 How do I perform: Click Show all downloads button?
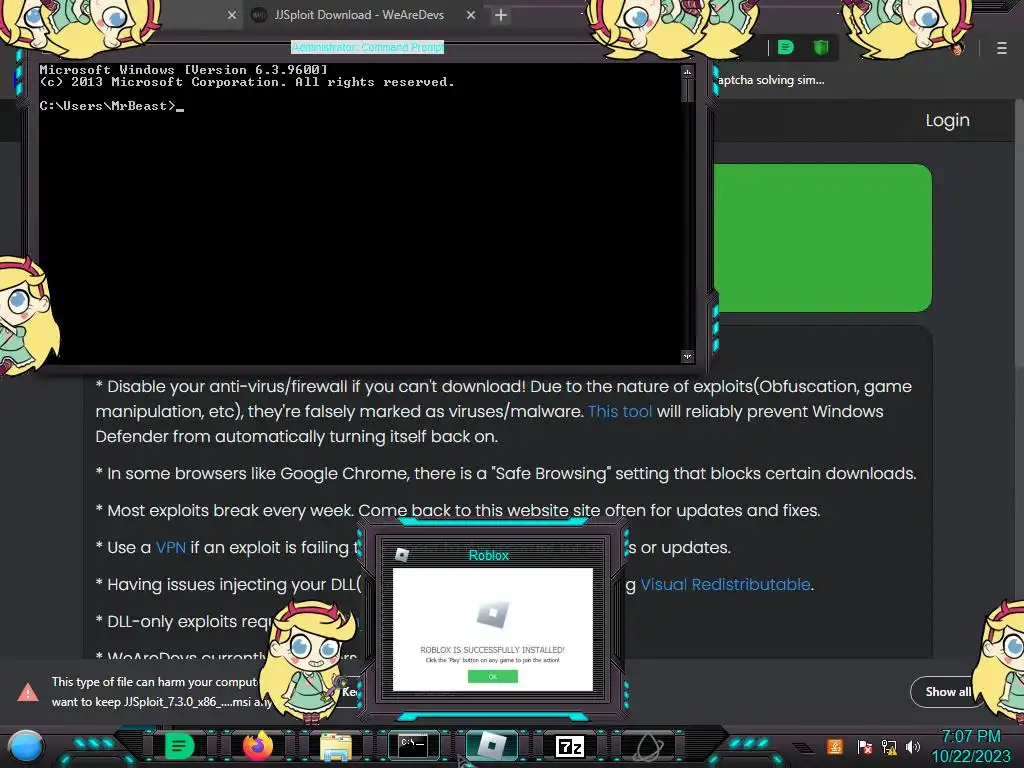tap(948, 692)
